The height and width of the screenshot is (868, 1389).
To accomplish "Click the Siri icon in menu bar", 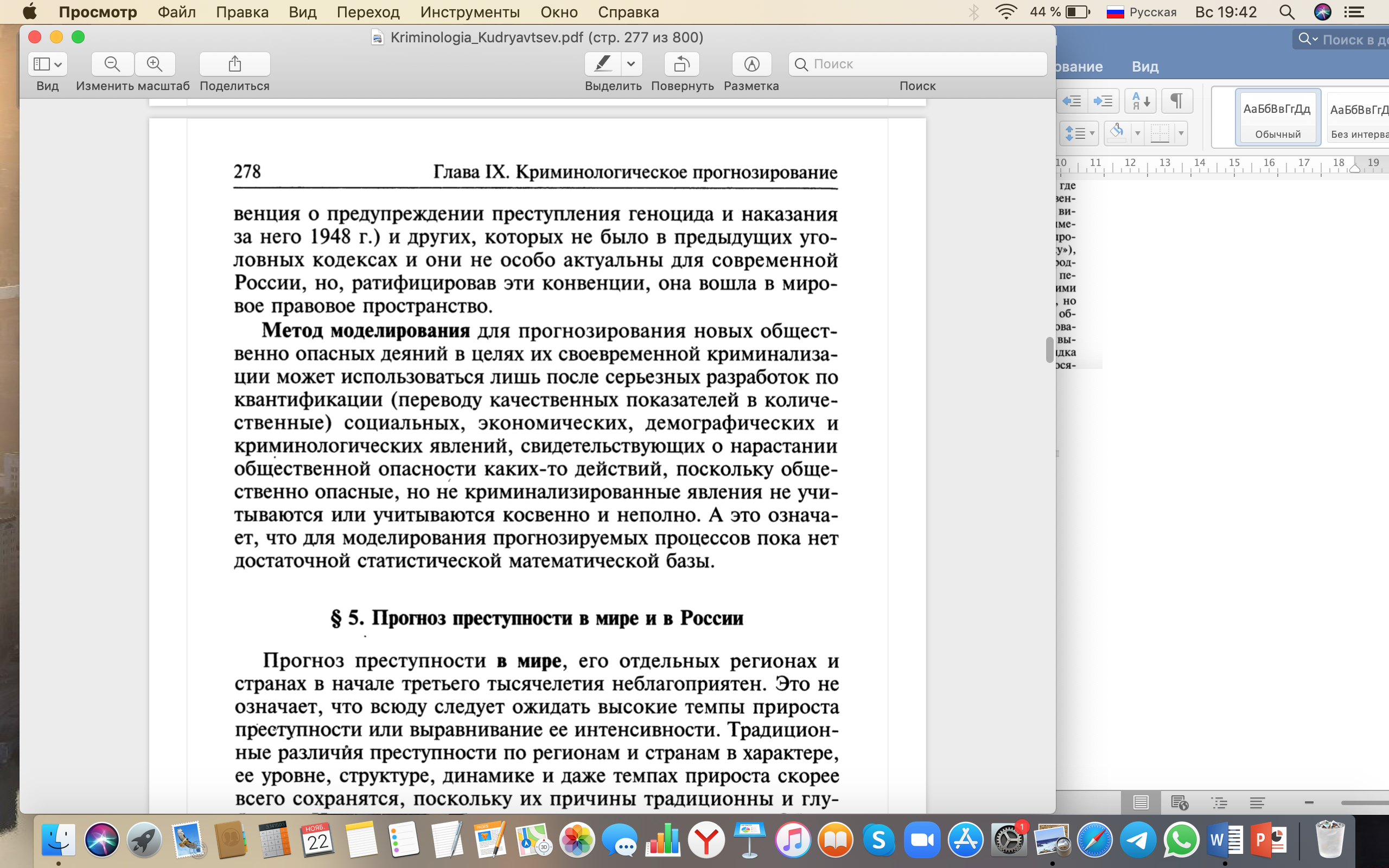I will 1322,12.
